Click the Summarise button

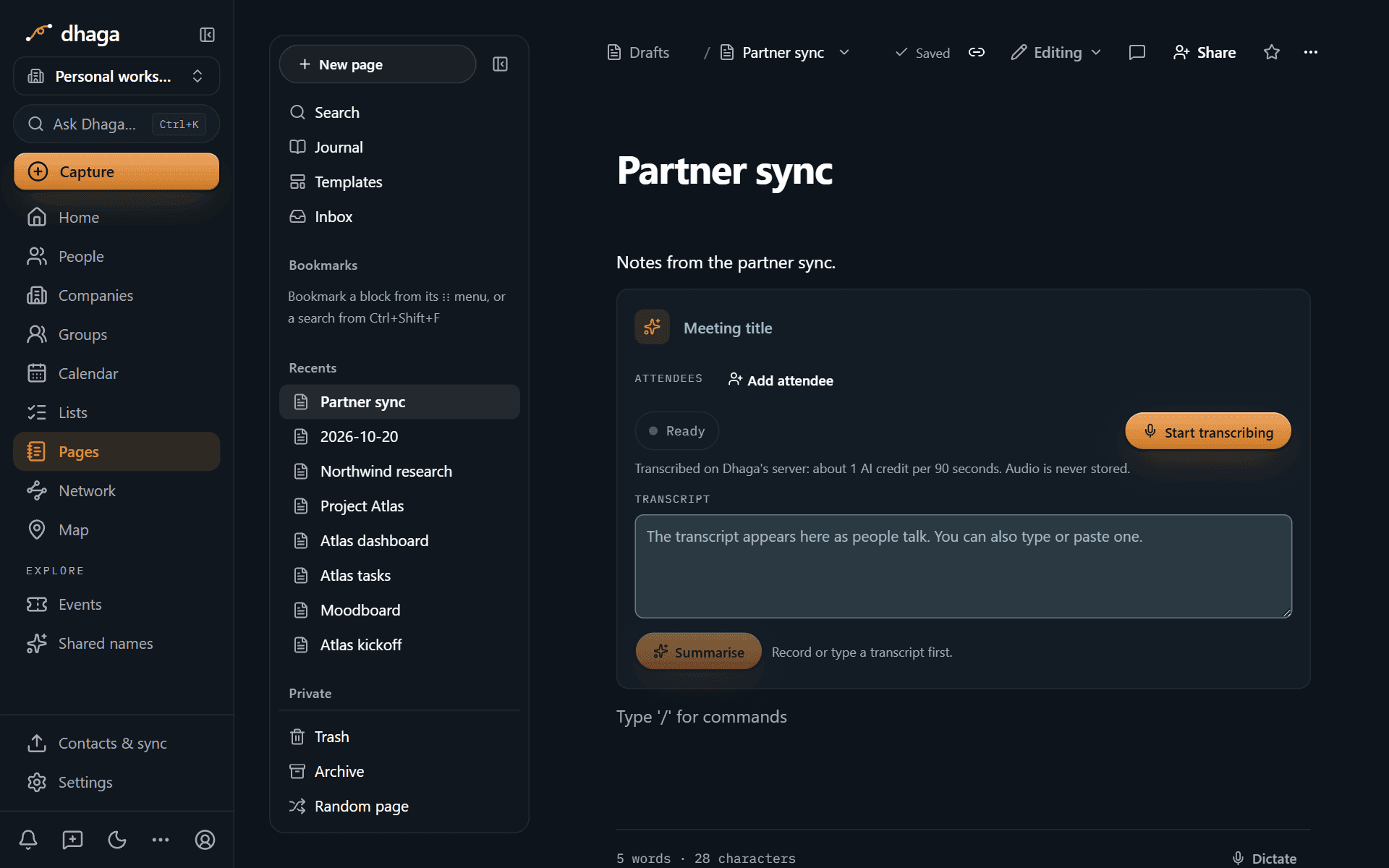pos(698,652)
